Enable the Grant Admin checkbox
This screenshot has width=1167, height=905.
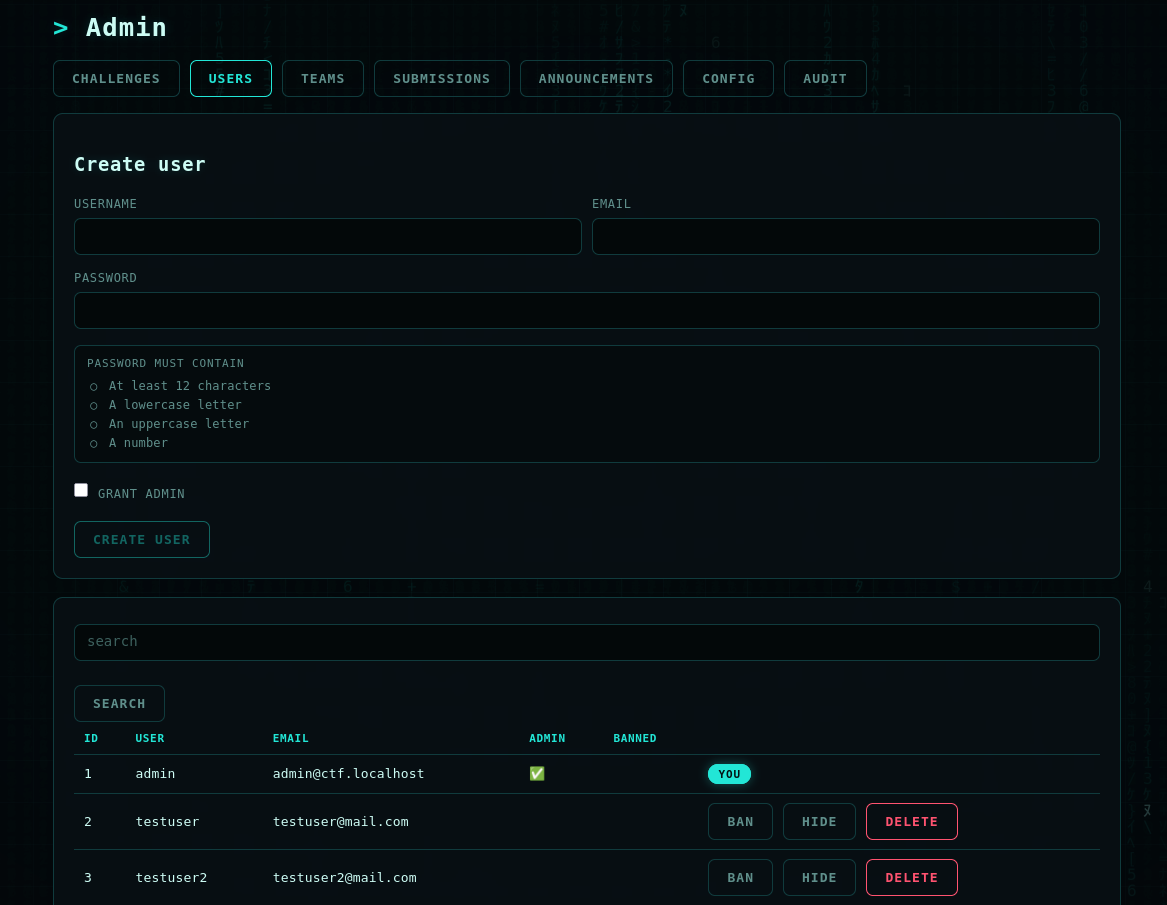81,490
